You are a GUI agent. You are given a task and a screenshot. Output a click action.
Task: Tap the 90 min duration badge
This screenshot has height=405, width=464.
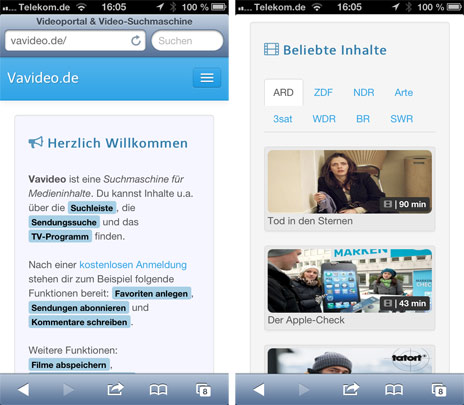405,204
